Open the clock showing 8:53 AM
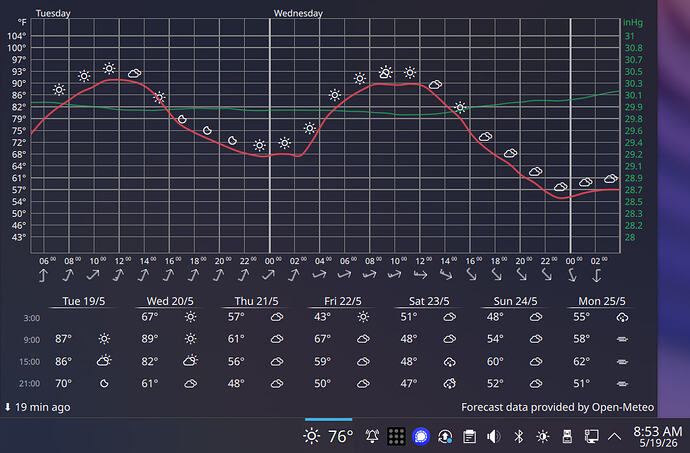 pyautogui.click(x=658, y=436)
